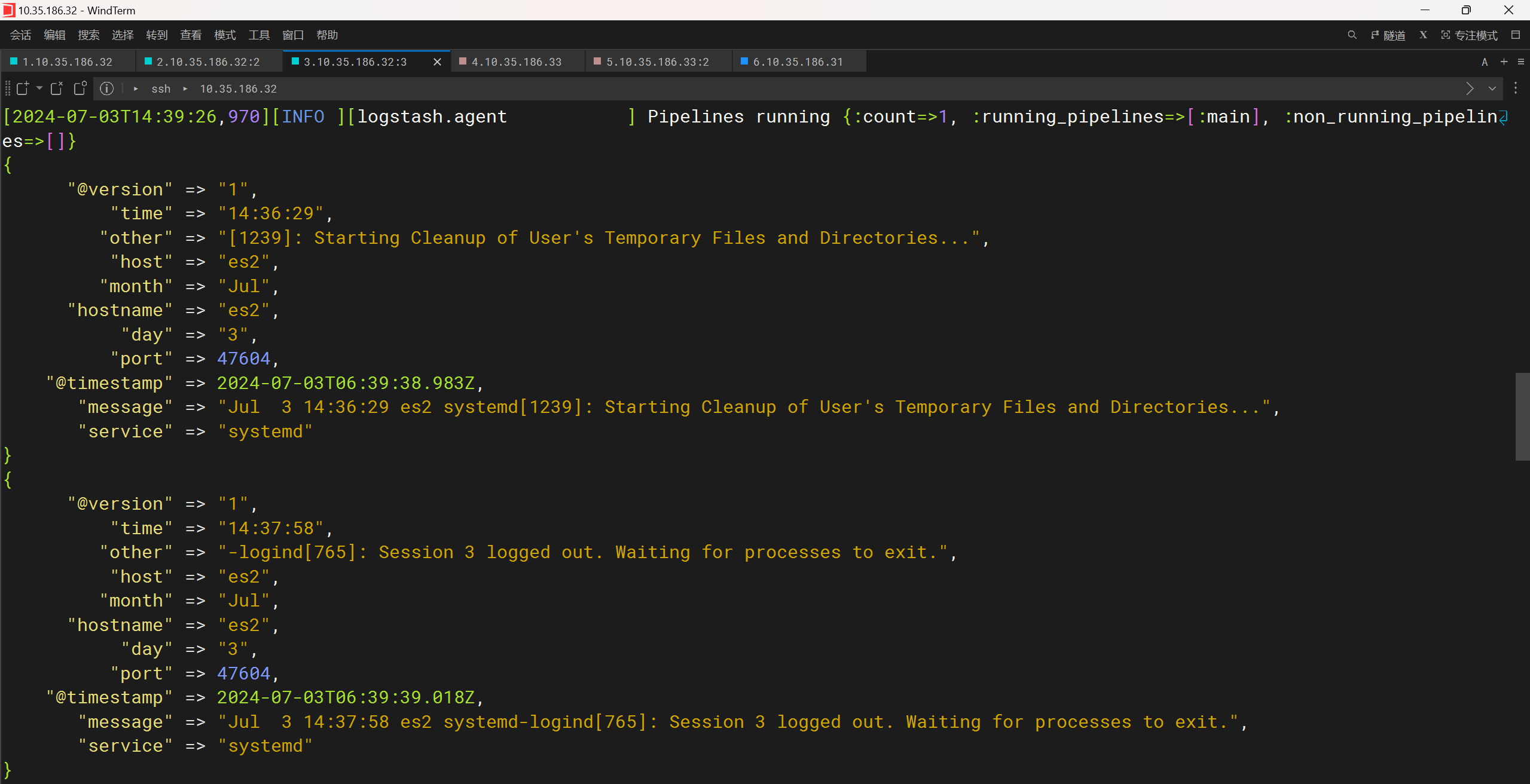The width and height of the screenshot is (1530, 784).
Task: Click the "14:36:29" time value
Action: (270, 213)
